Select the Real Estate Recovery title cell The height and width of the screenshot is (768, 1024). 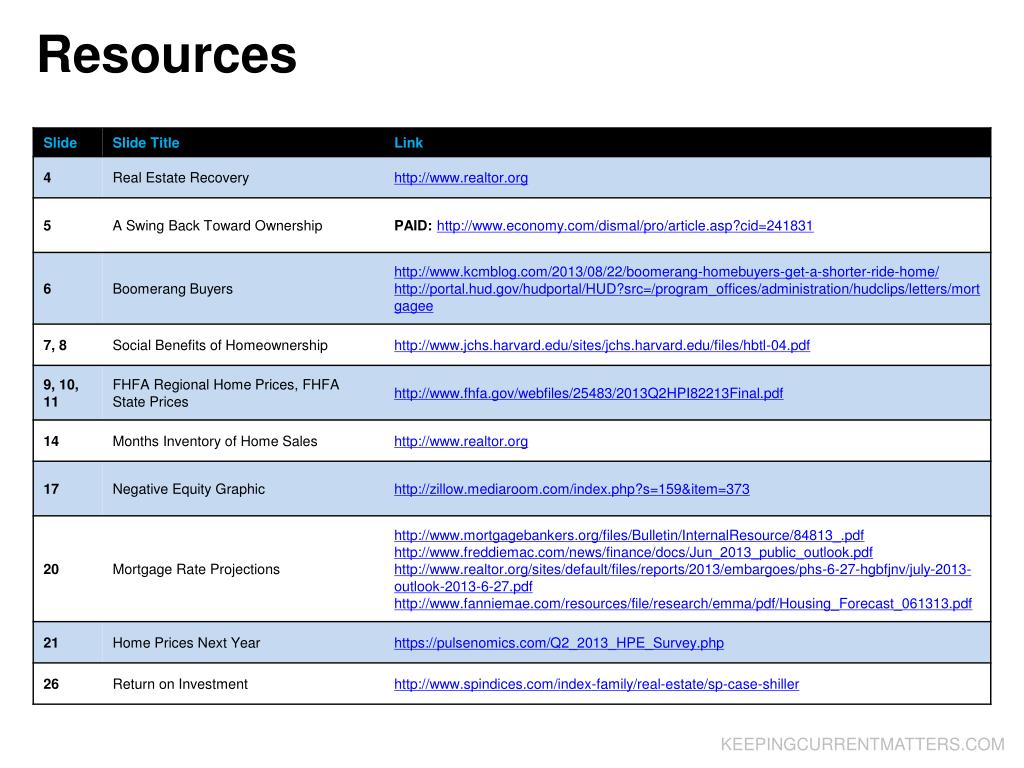pyautogui.click(x=244, y=178)
